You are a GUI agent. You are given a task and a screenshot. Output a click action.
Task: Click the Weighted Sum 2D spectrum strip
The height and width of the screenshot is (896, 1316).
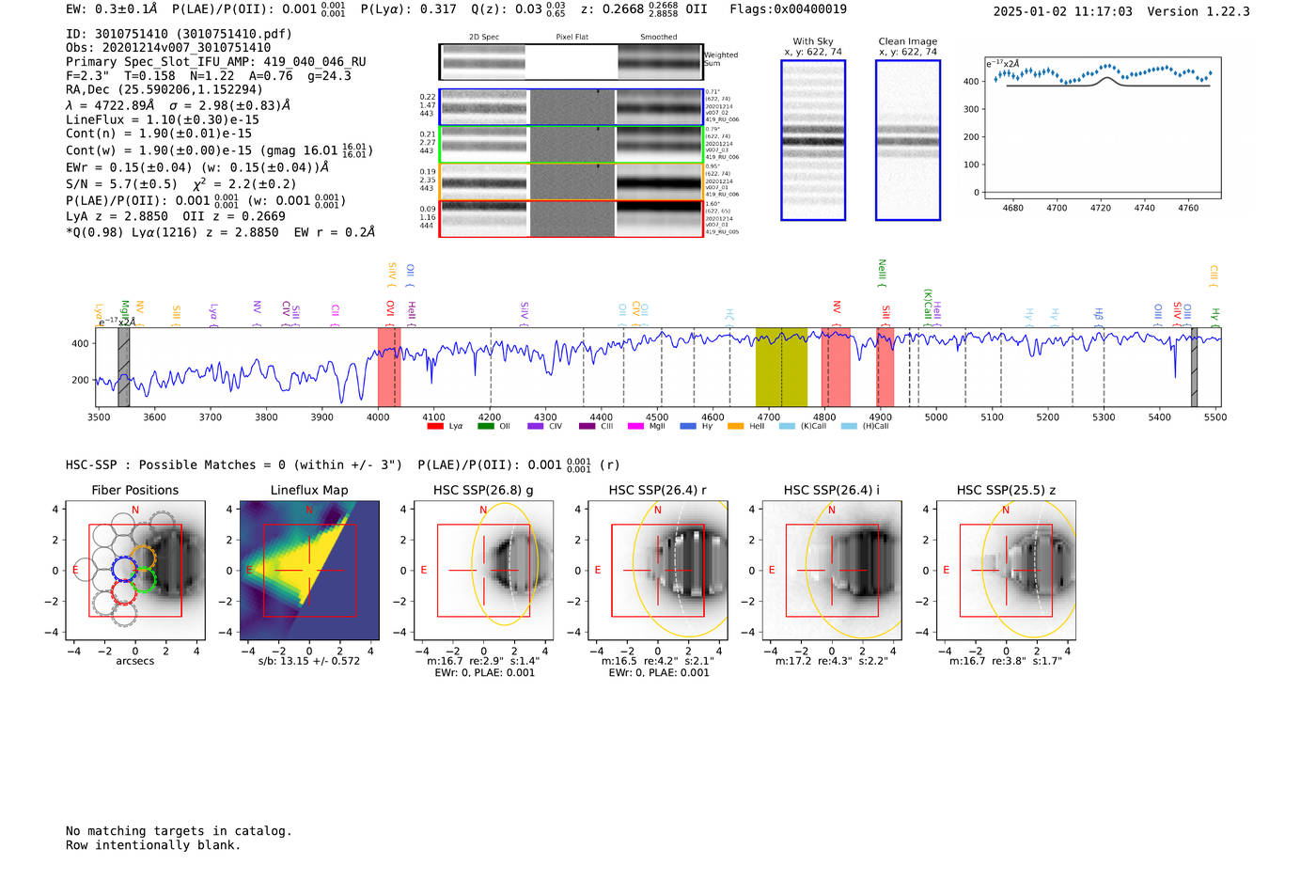tap(571, 62)
